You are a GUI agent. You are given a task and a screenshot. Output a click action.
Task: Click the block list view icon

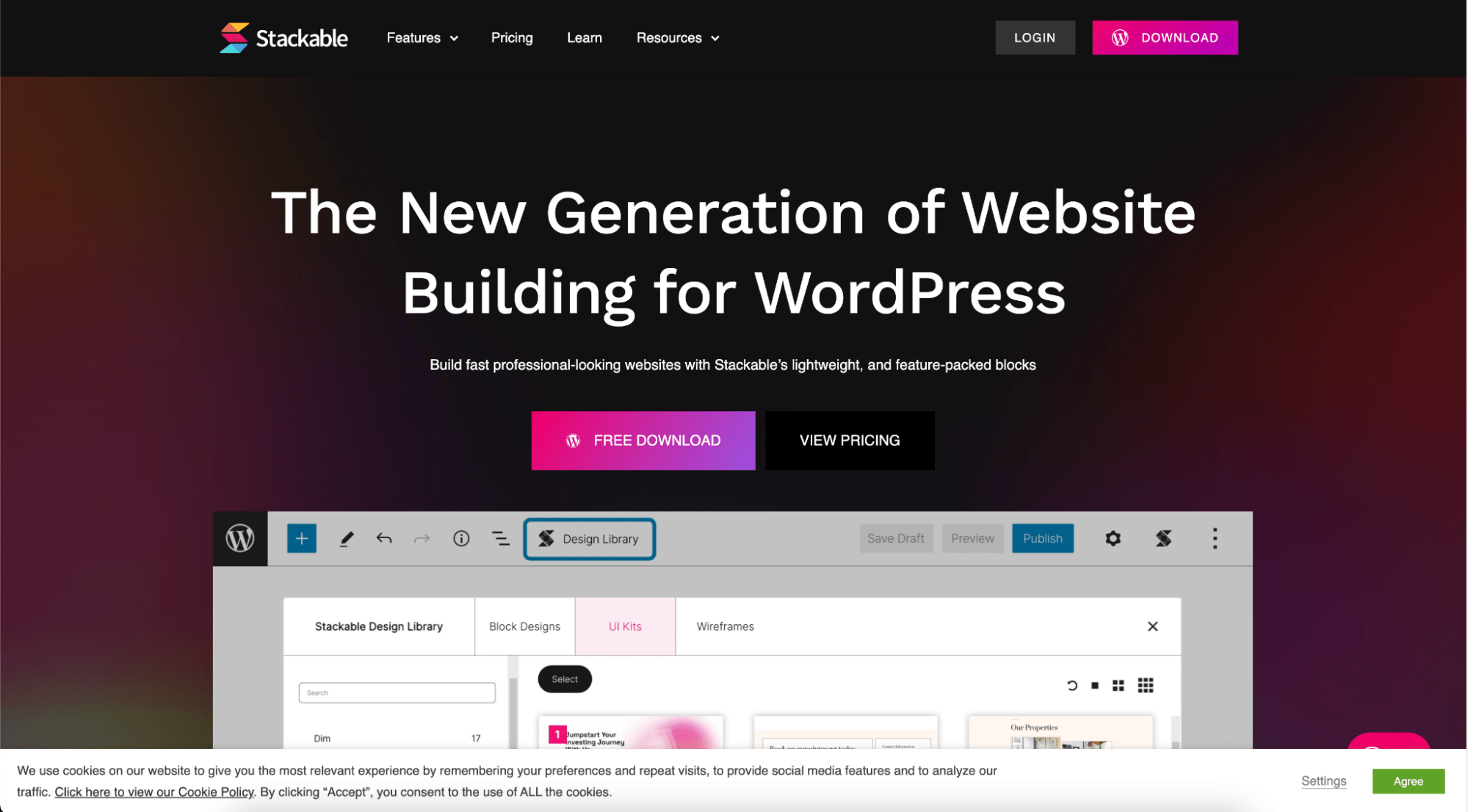[x=501, y=539]
